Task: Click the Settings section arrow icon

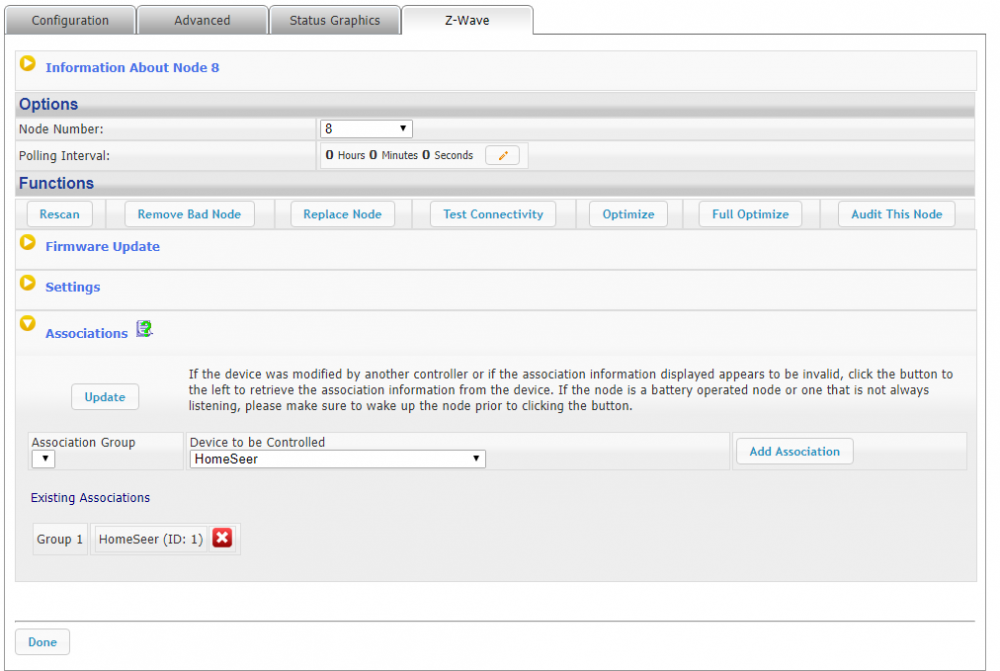Action: point(28,283)
